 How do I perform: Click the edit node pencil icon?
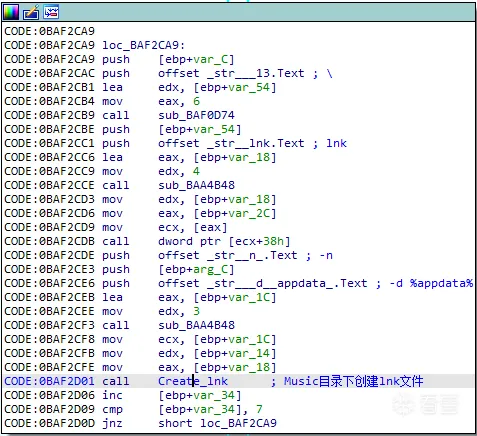(31, 13)
